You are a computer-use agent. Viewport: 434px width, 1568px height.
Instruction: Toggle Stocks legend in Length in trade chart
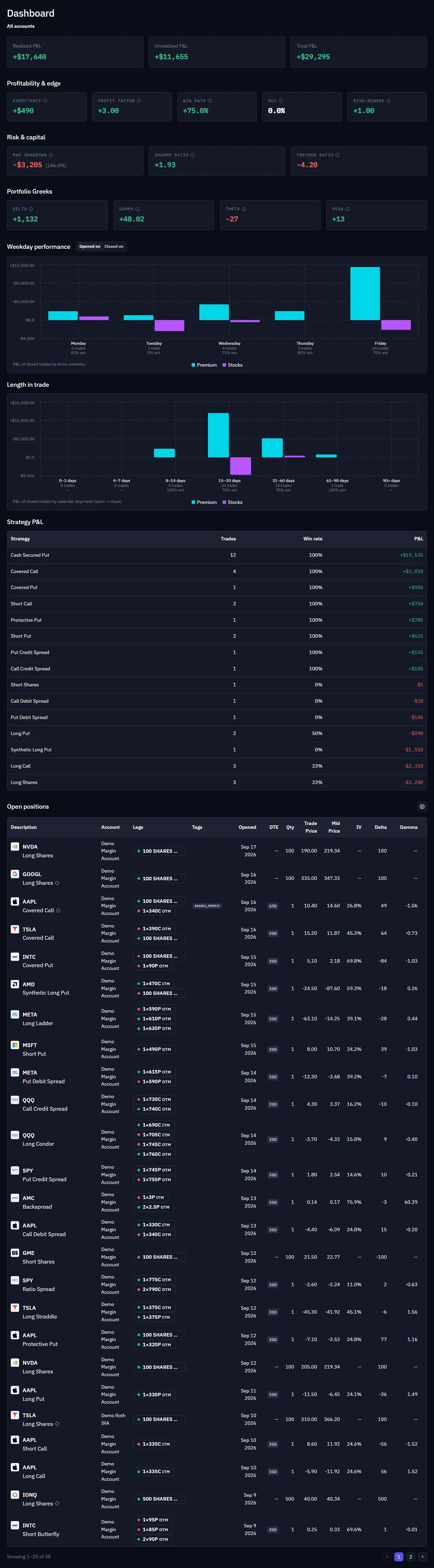233,502
